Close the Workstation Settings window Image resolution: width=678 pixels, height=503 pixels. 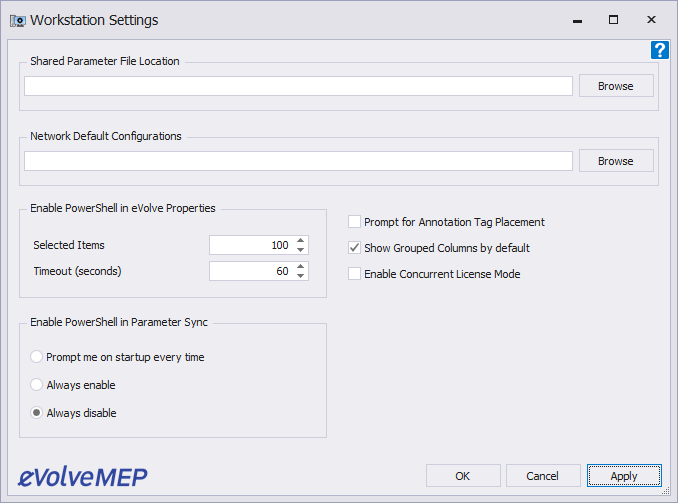pyautogui.click(x=651, y=20)
